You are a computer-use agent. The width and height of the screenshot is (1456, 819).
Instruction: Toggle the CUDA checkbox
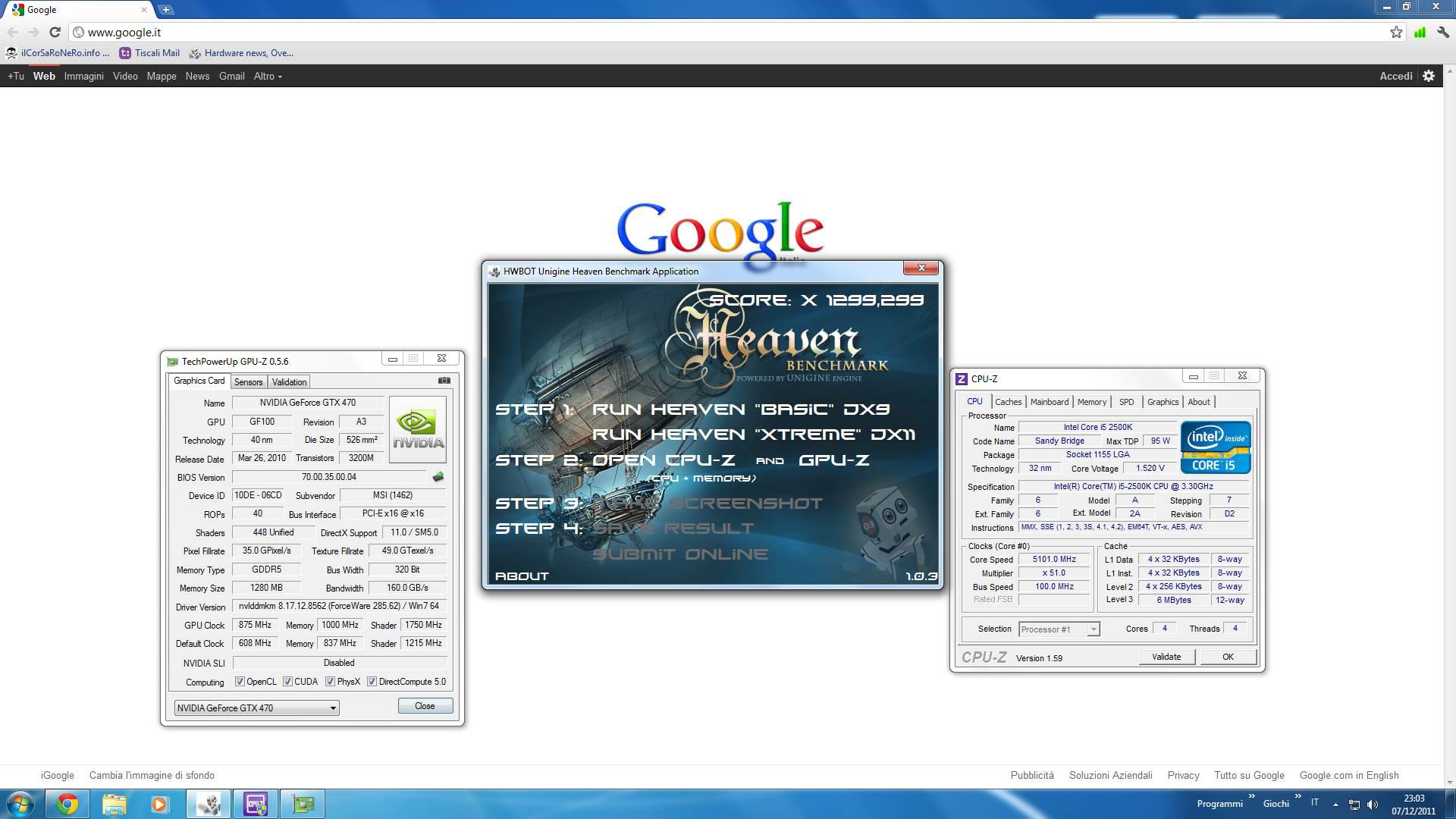pos(287,682)
